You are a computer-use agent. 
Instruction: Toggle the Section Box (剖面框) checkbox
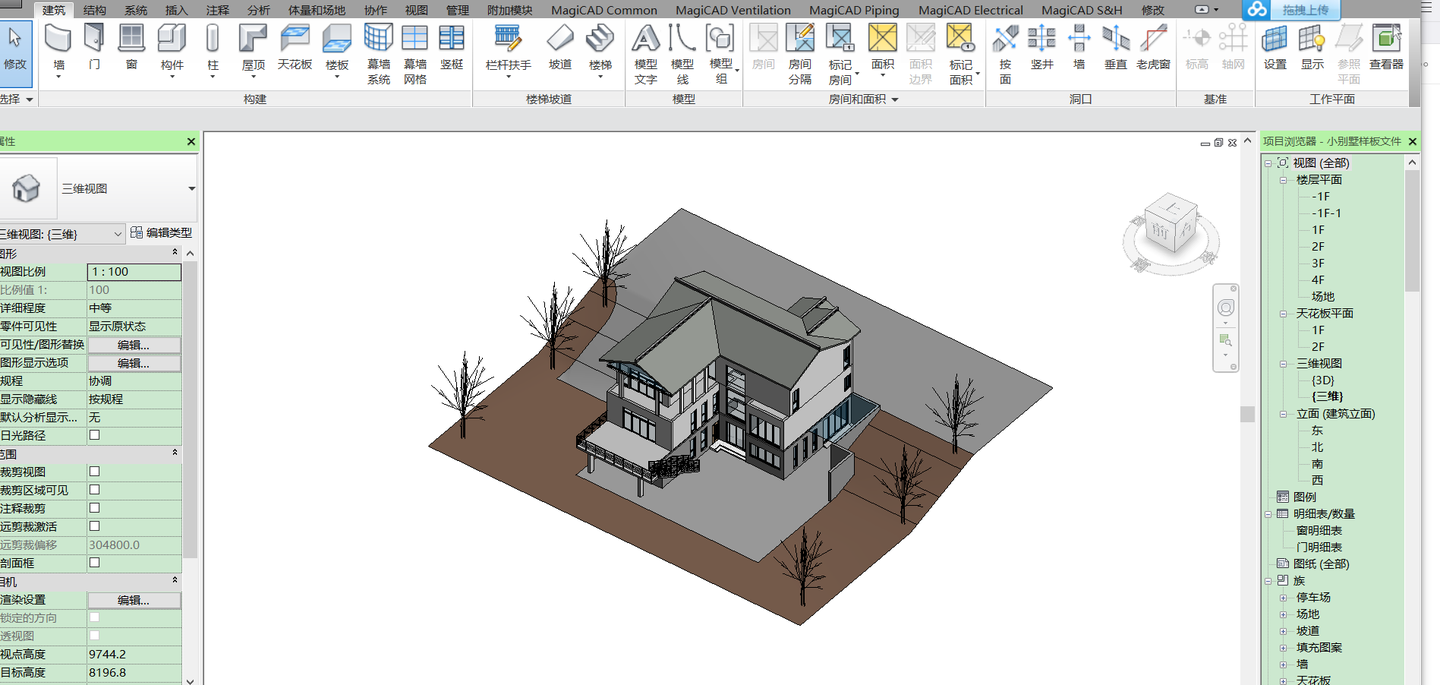click(95, 563)
